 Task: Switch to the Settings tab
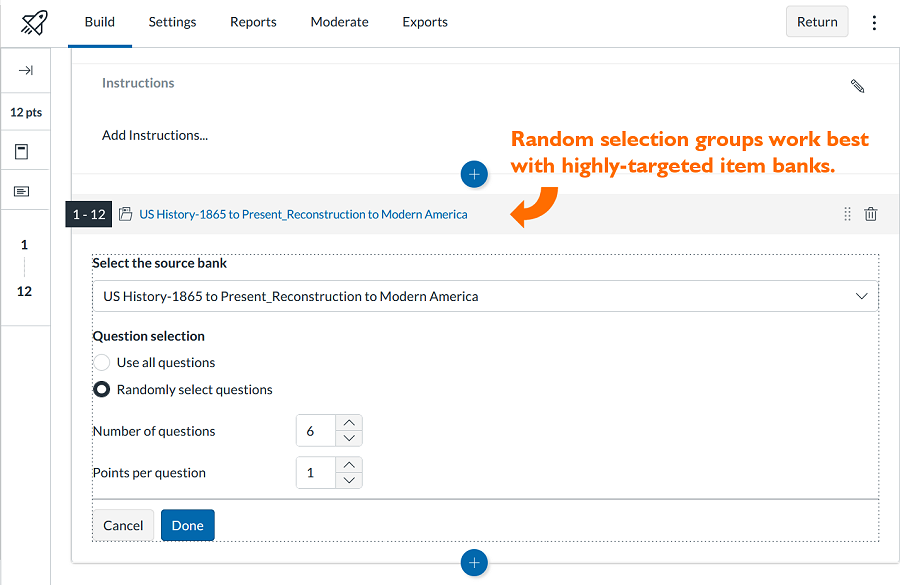(x=172, y=22)
